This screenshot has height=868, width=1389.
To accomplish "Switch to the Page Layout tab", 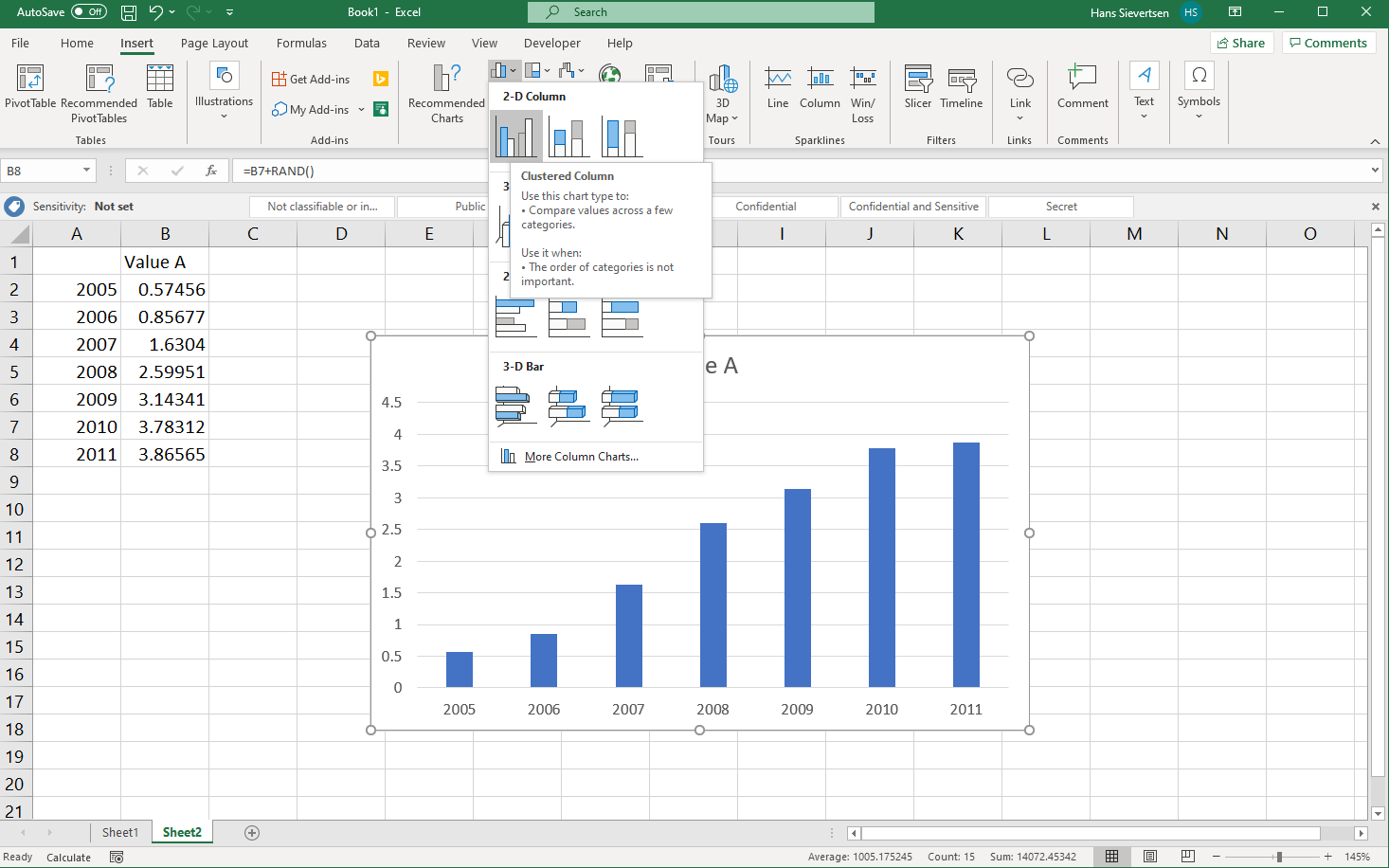I will (214, 44).
